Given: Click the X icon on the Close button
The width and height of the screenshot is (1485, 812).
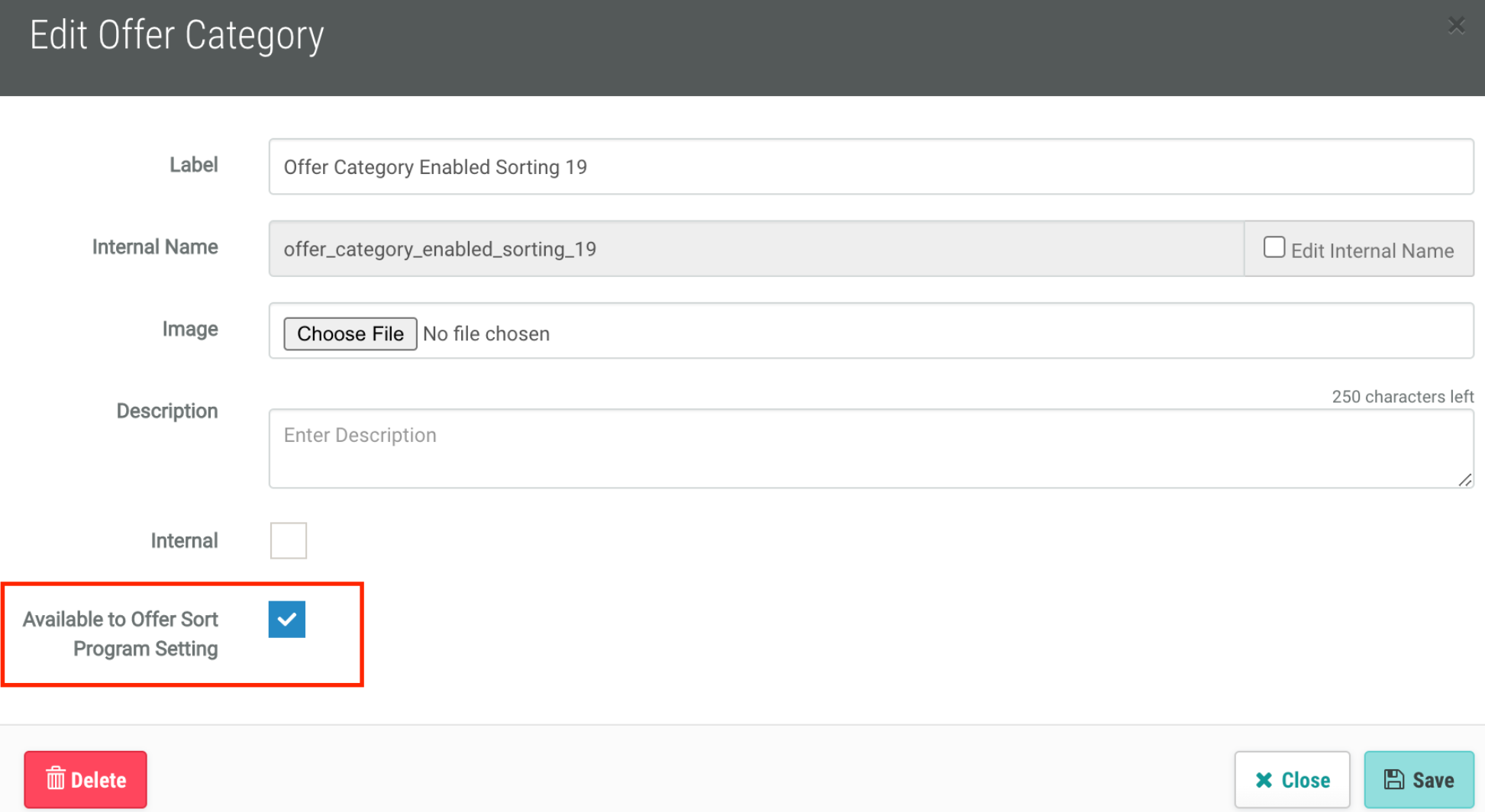Looking at the screenshot, I should pos(1264,780).
